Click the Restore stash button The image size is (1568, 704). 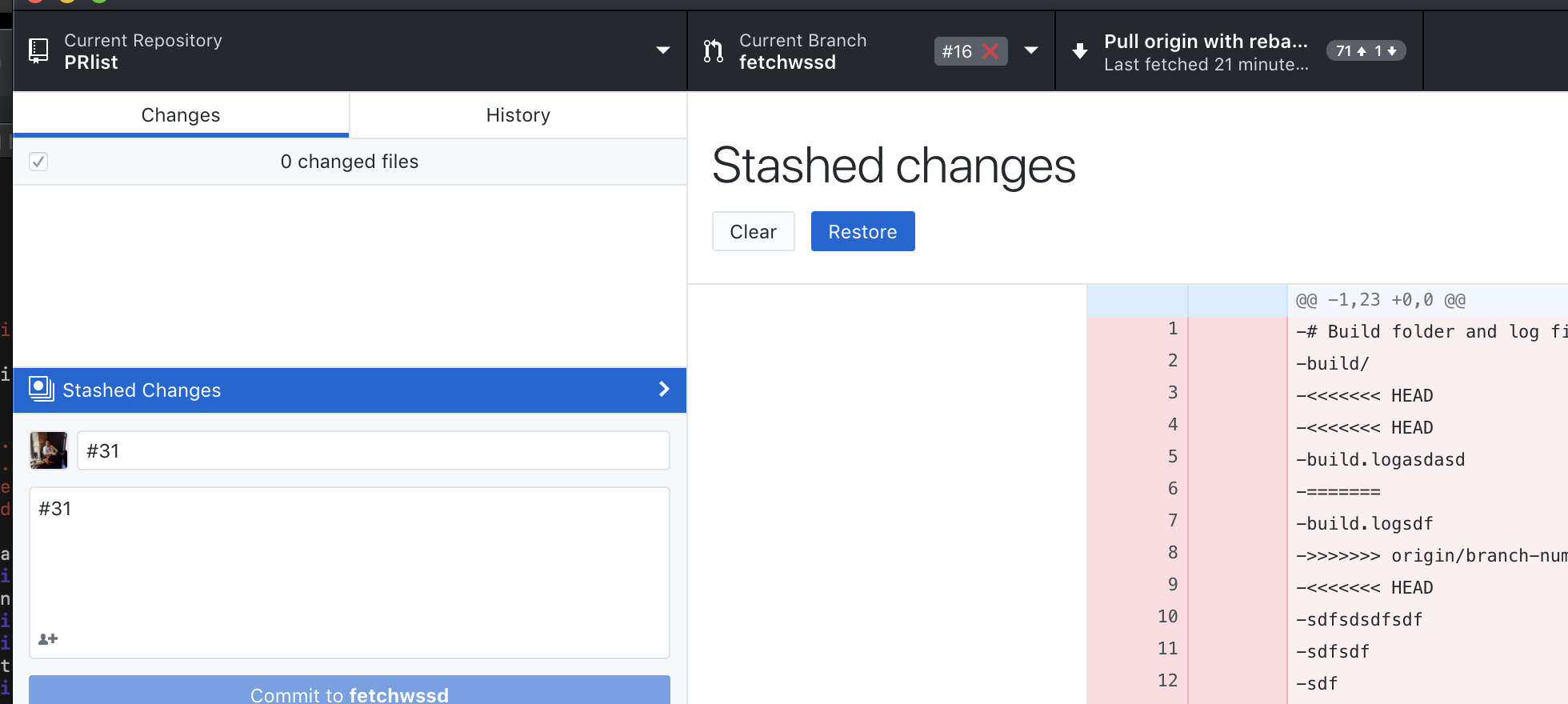click(862, 231)
